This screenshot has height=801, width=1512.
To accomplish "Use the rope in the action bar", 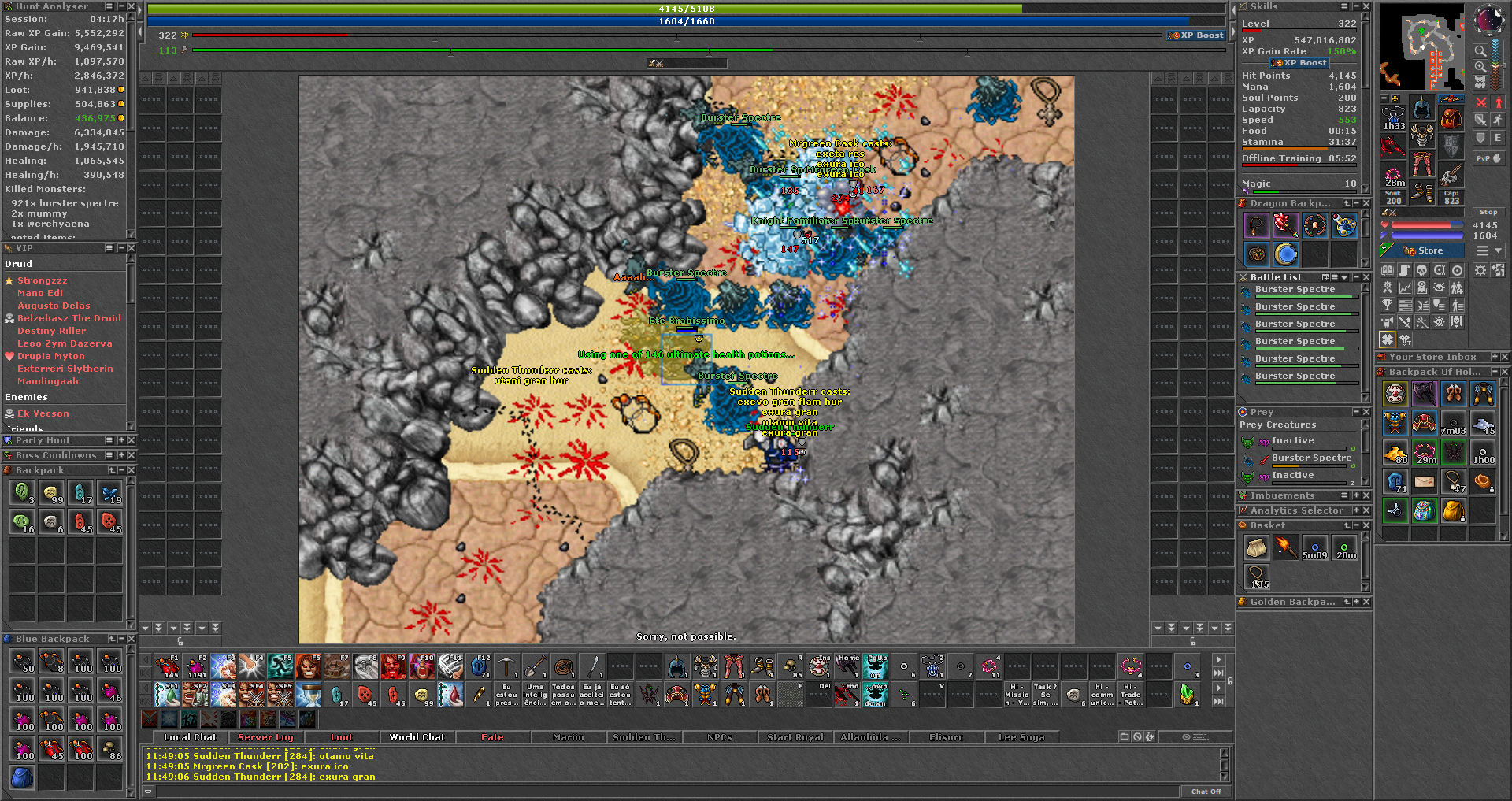I will pos(563,666).
